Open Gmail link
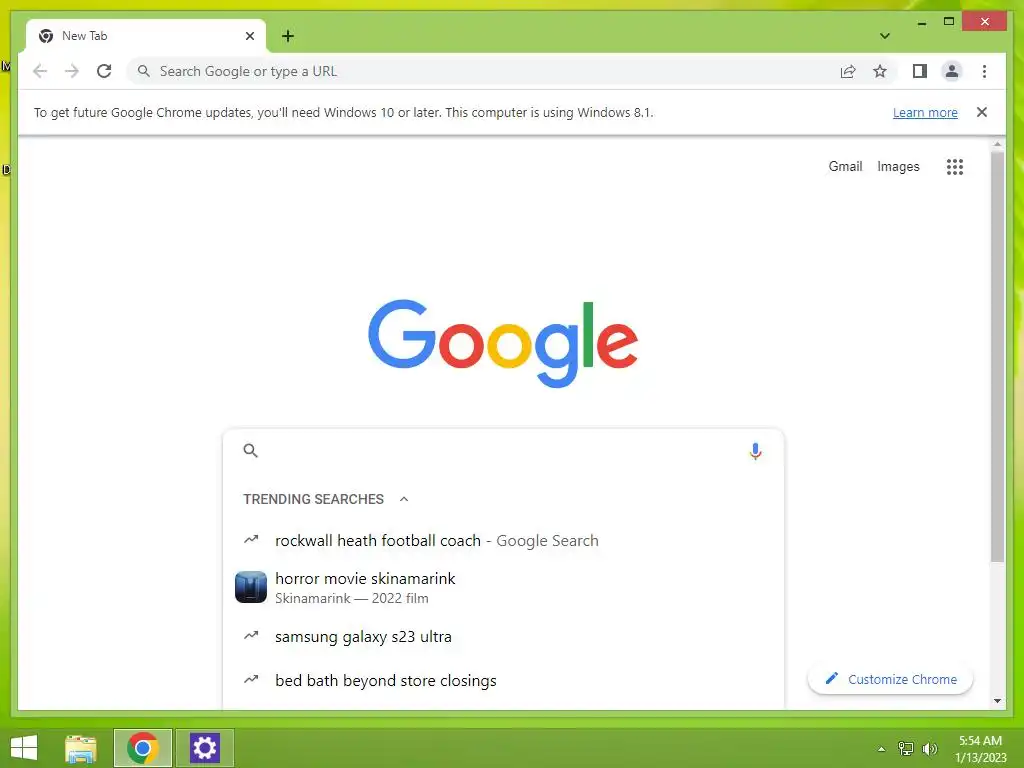 (845, 167)
